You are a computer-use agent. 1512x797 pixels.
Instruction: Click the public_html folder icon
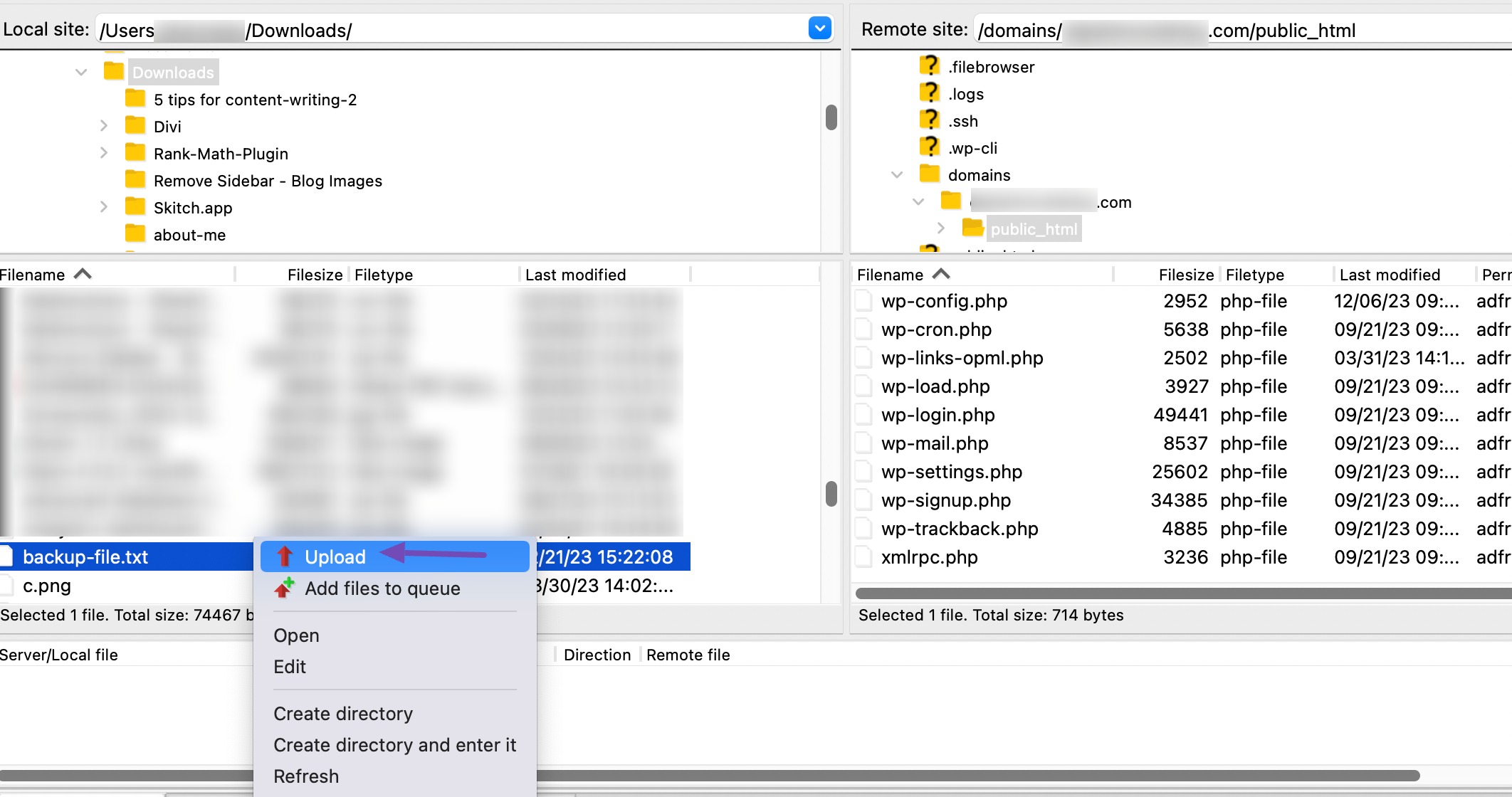pyautogui.click(x=972, y=228)
